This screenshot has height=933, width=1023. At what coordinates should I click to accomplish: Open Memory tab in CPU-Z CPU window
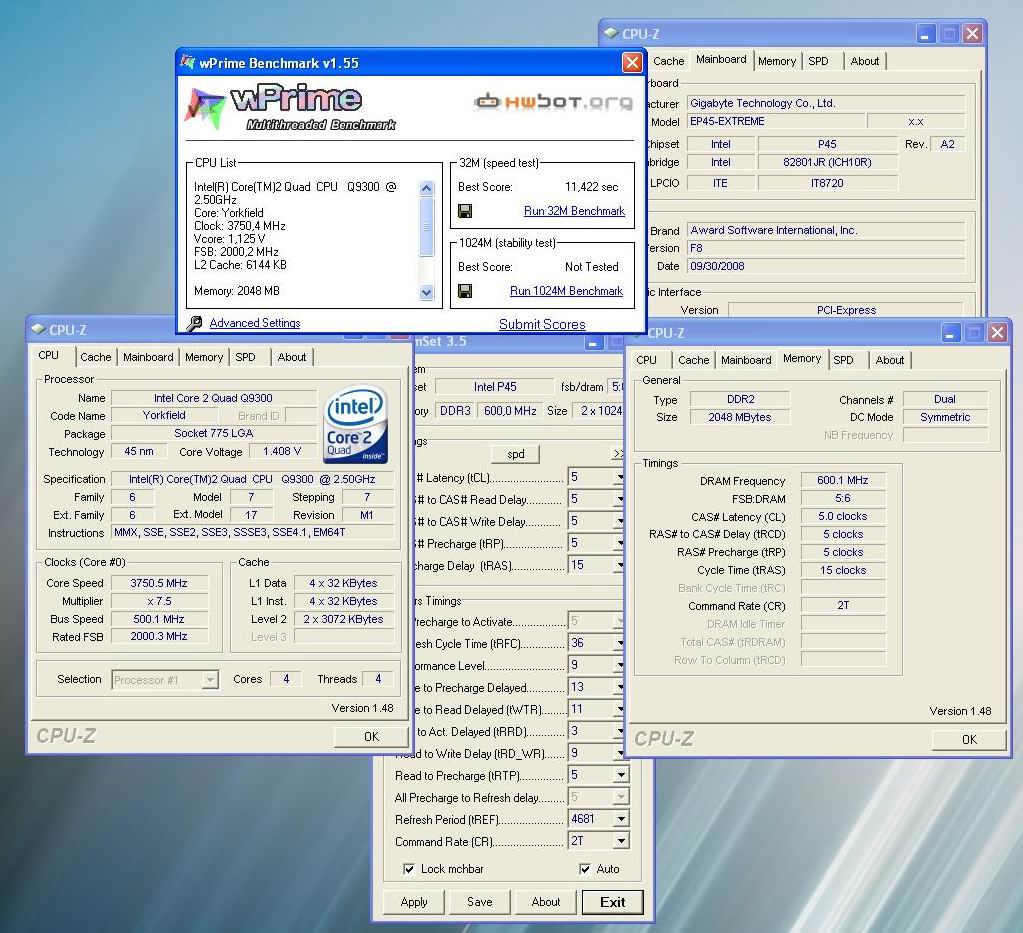204,357
